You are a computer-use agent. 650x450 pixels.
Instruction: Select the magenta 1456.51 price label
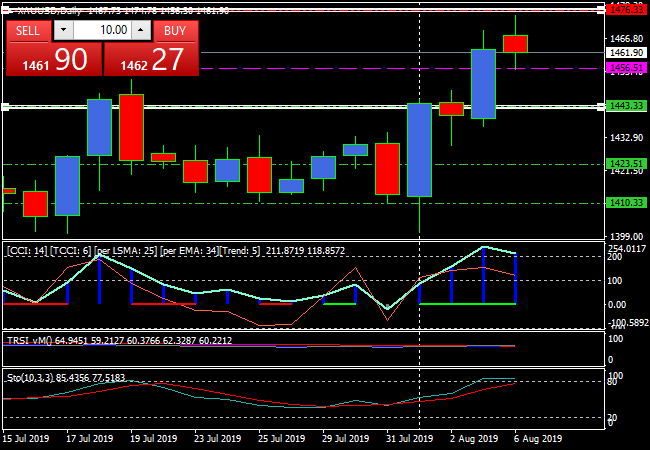point(626,69)
